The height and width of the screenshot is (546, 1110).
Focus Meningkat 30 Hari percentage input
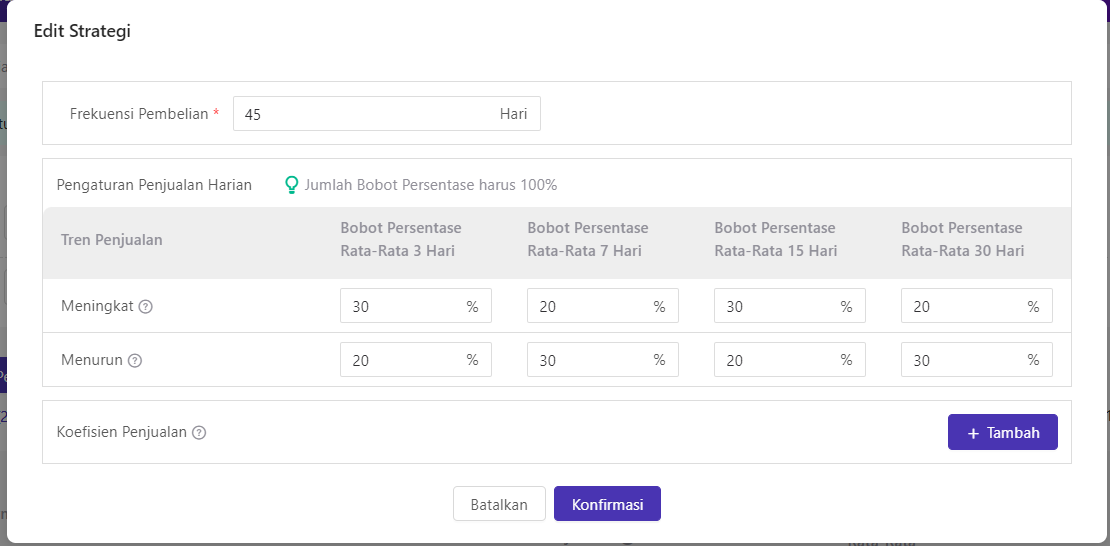[x=961, y=307]
